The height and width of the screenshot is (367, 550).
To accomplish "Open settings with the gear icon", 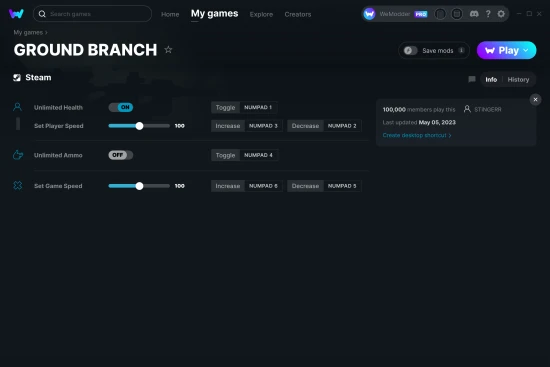I will 501,14.
